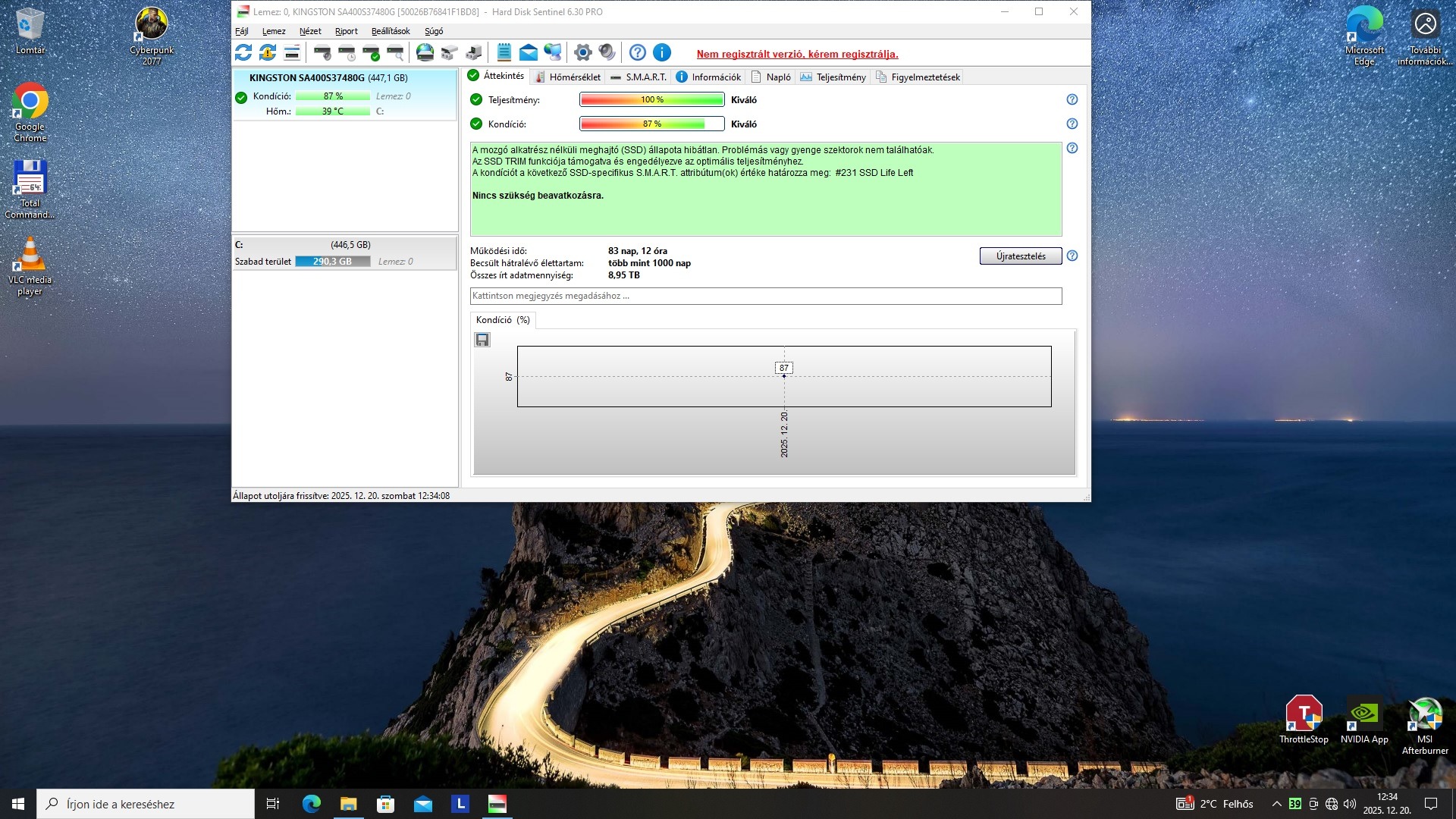The width and height of the screenshot is (1456, 819).
Task: Open the Lemez menu
Action: [x=274, y=31]
